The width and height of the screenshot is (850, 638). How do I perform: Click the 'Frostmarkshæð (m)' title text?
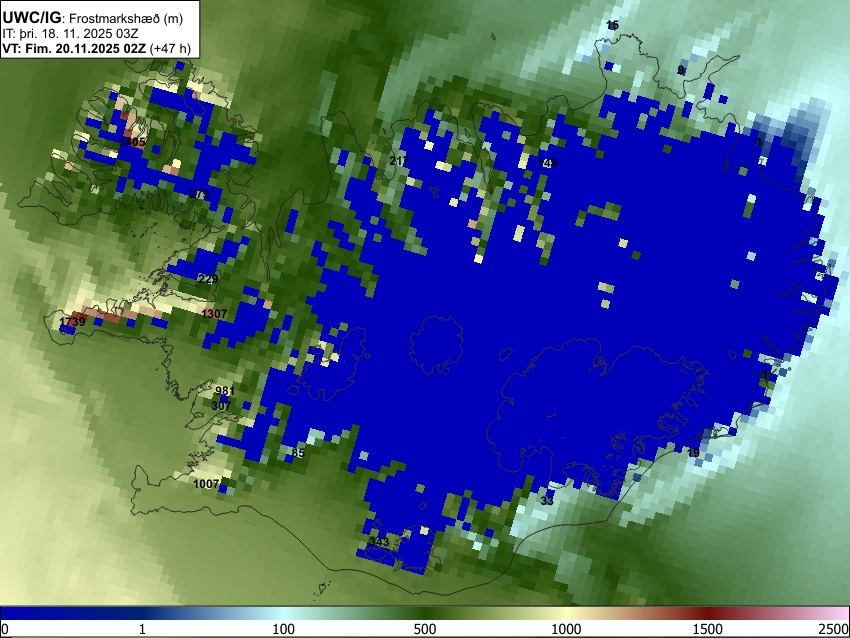(126, 18)
